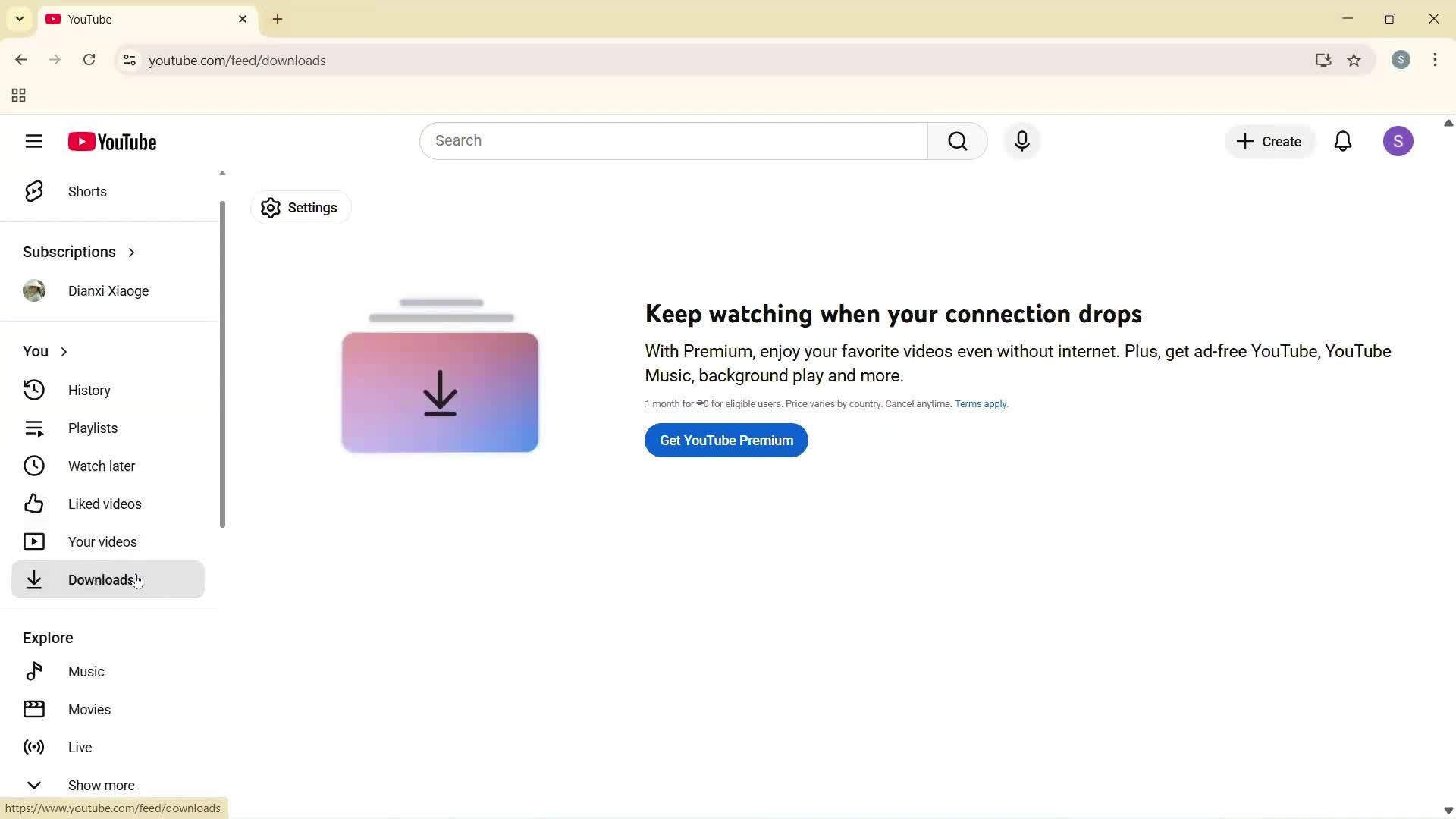Open notifications bell

[1343, 141]
